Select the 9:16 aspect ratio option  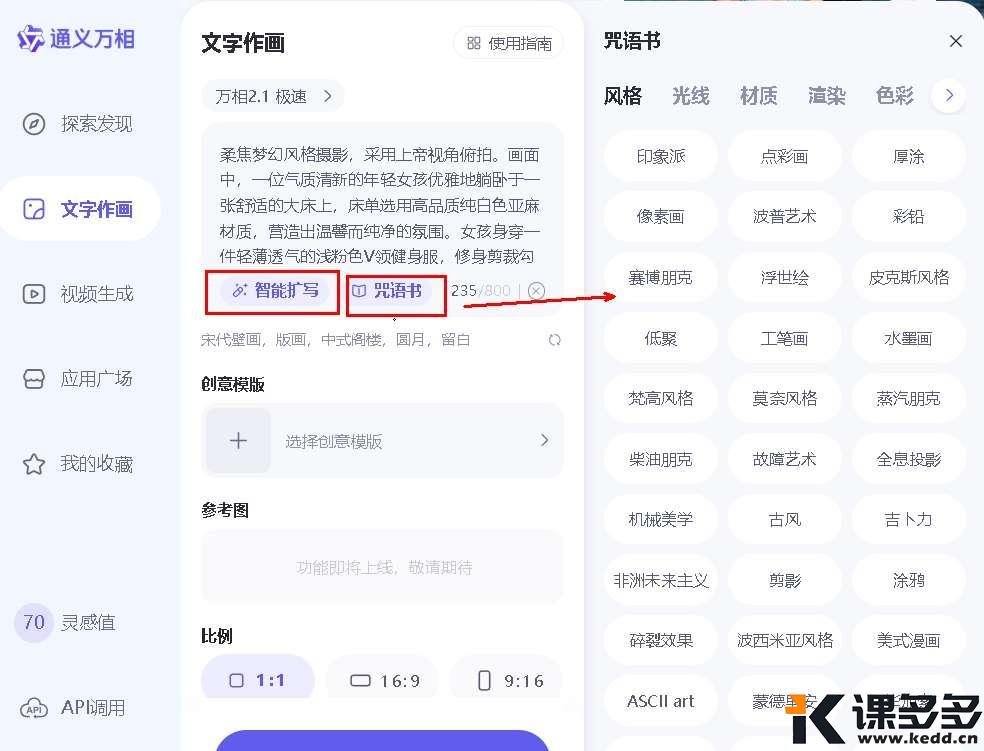click(x=513, y=680)
